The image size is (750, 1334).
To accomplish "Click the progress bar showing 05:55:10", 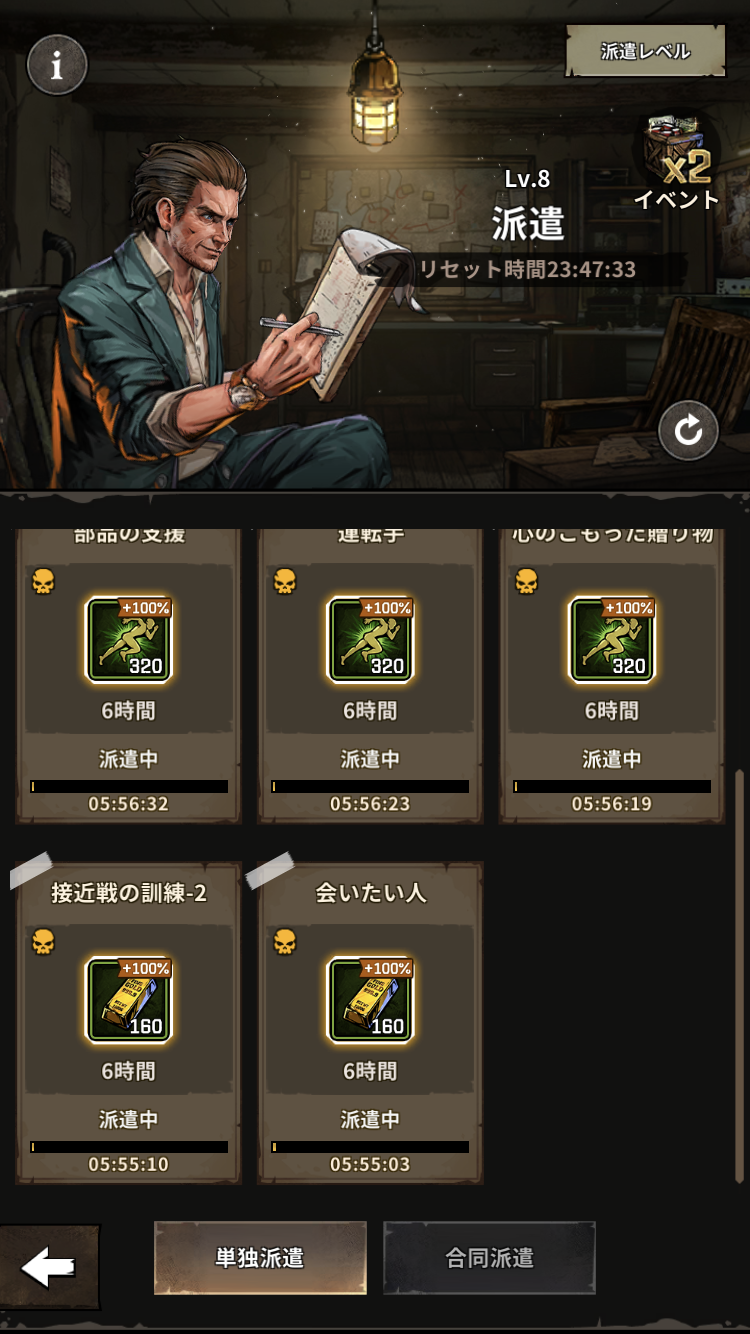I will (129, 1147).
